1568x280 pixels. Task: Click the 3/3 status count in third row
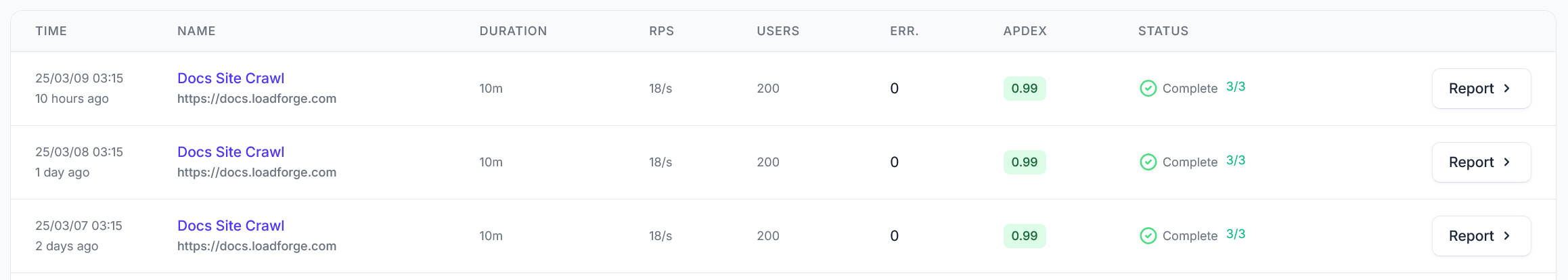(x=1236, y=234)
